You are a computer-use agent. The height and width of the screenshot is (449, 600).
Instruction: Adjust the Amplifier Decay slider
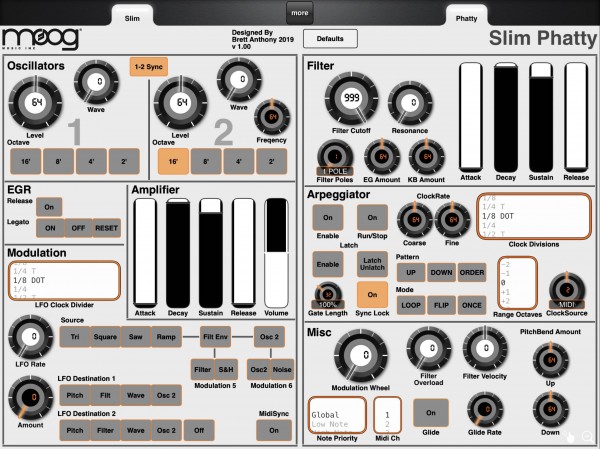tap(178, 253)
